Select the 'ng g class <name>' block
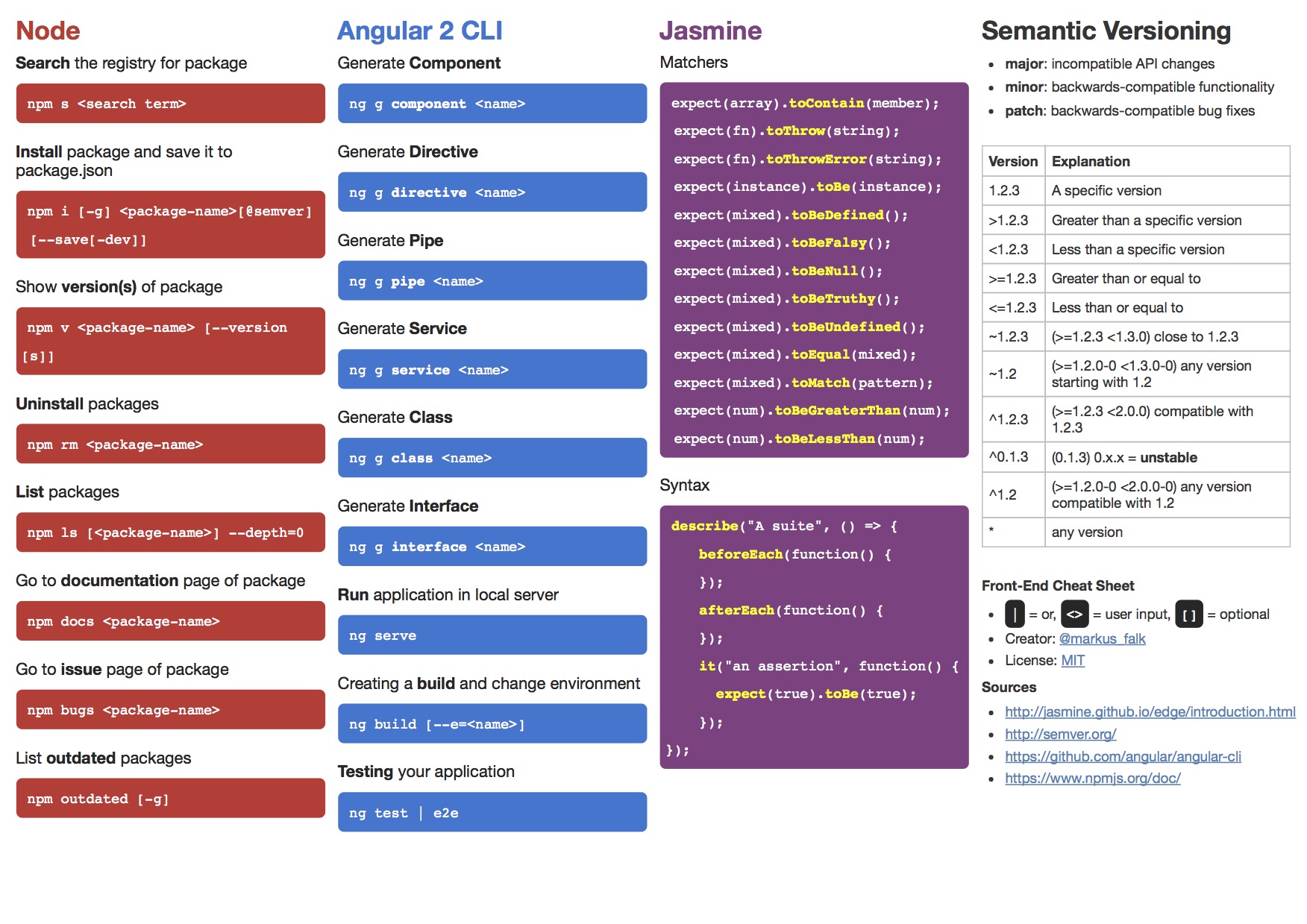This screenshot has width=1307, height=924. point(492,458)
